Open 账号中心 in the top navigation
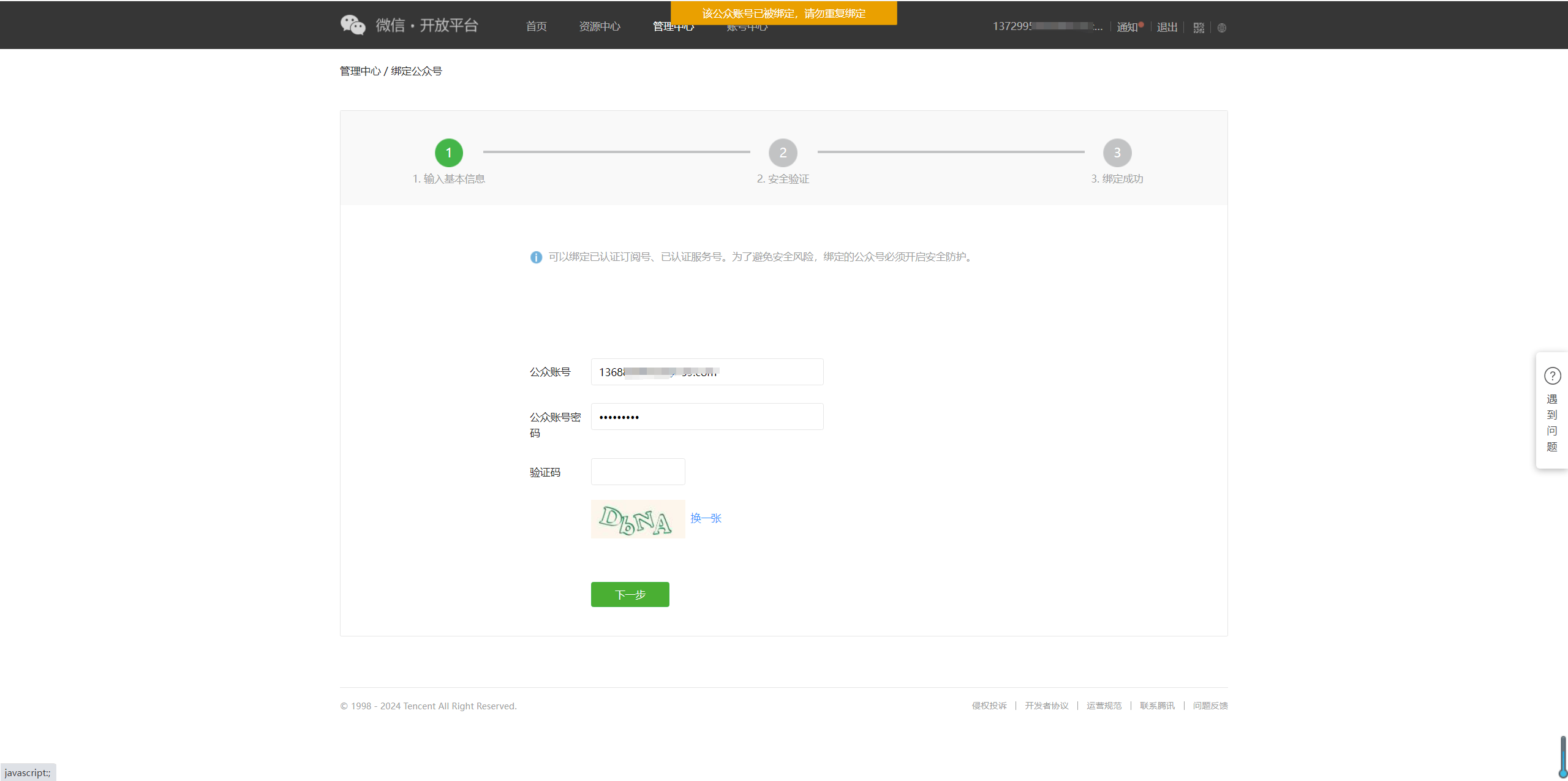Image resolution: width=1568 pixels, height=781 pixels. tap(747, 28)
